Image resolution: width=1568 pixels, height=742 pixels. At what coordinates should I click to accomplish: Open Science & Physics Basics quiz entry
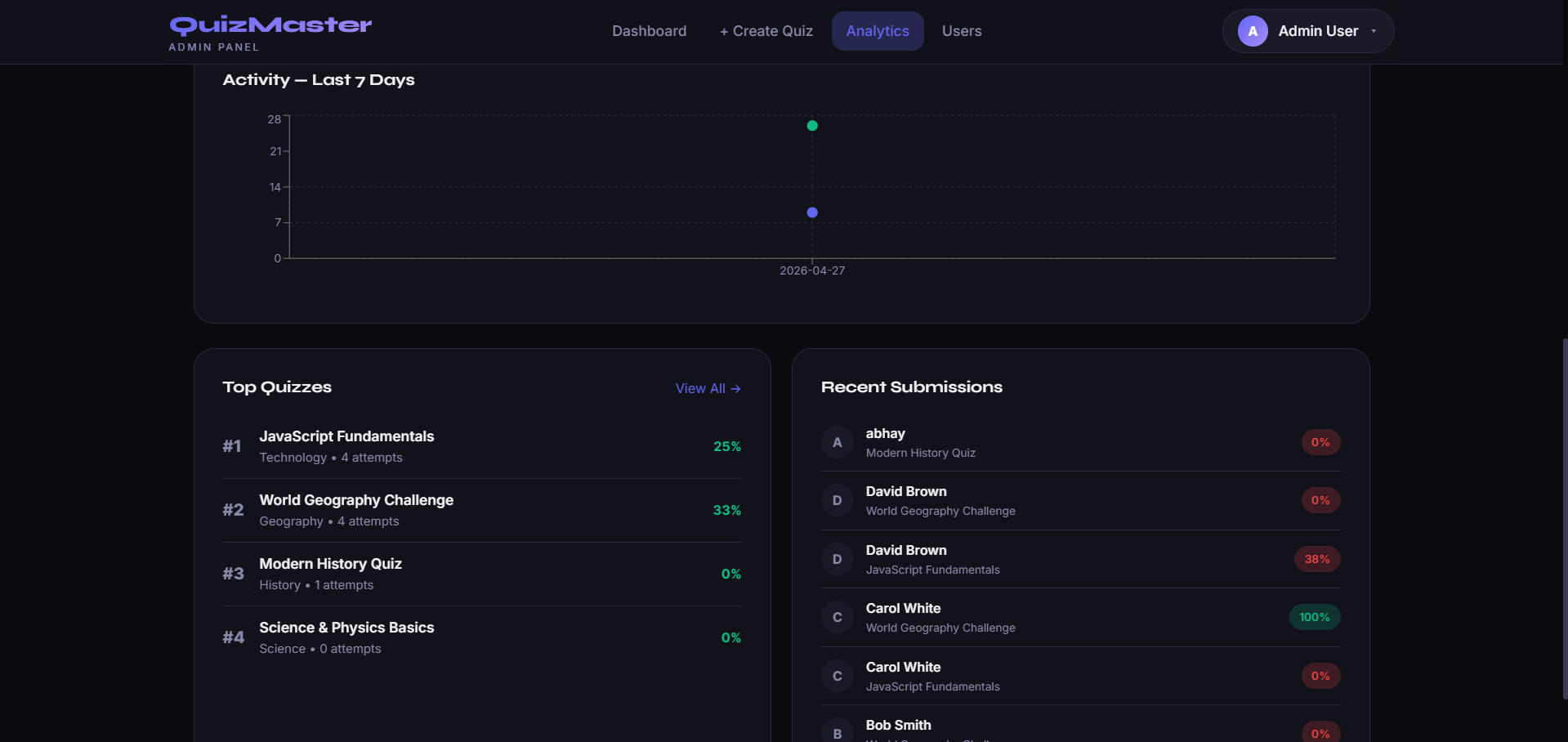[x=346, y=628]
